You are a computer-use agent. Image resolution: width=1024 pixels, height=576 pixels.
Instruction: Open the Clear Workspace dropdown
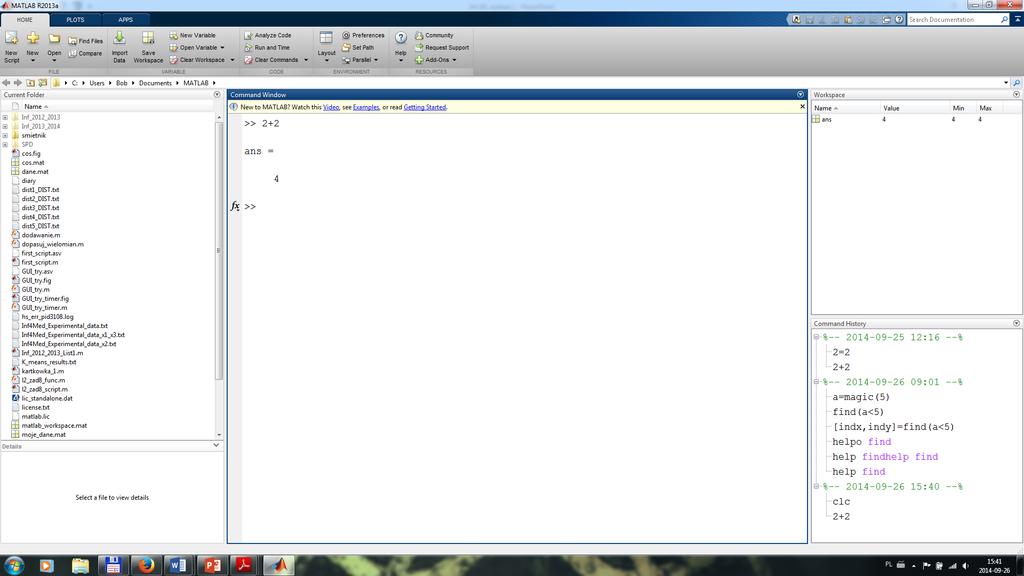(232, 60)
